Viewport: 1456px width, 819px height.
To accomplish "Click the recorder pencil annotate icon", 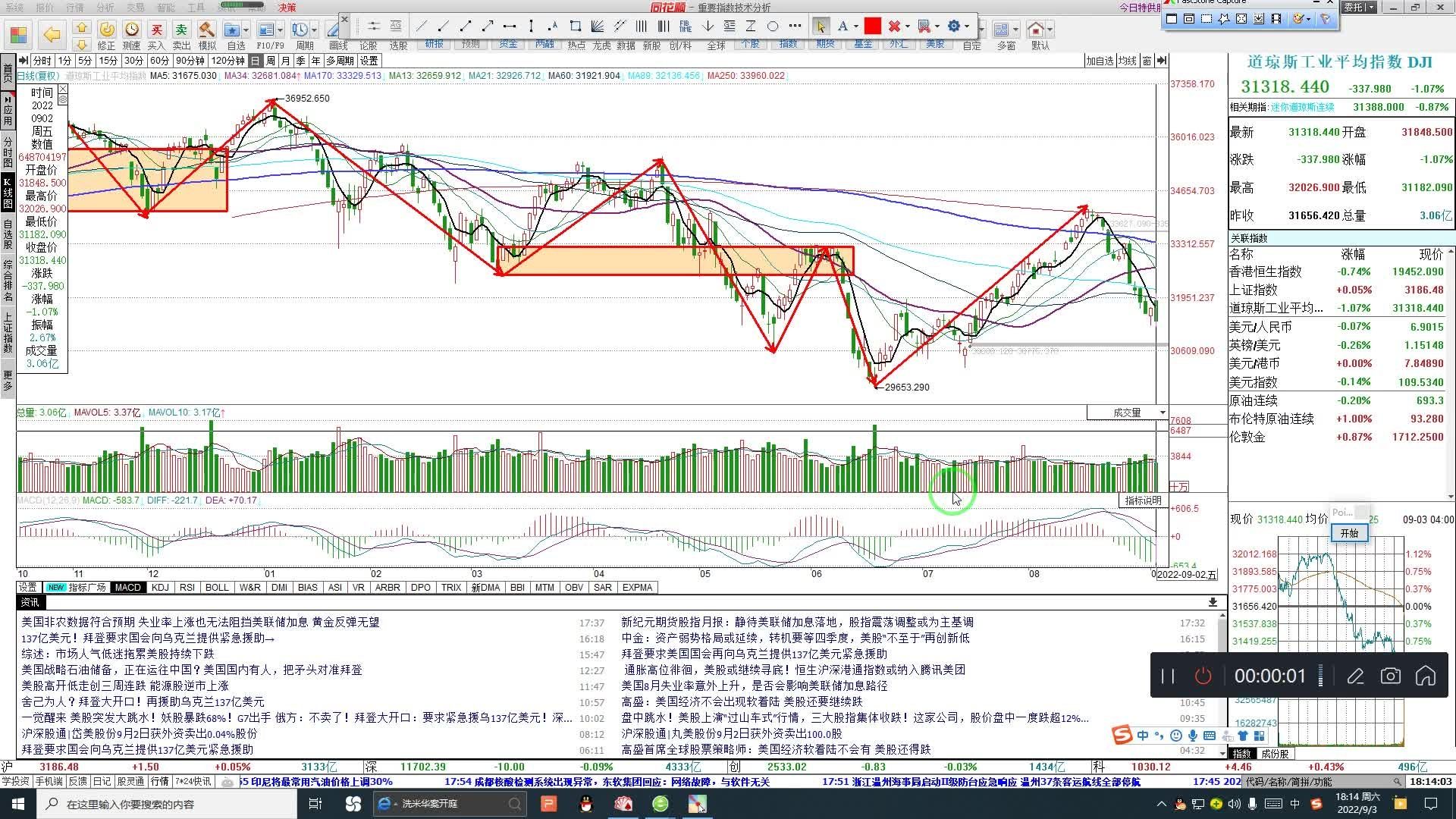I will (x=1355, y=676).
